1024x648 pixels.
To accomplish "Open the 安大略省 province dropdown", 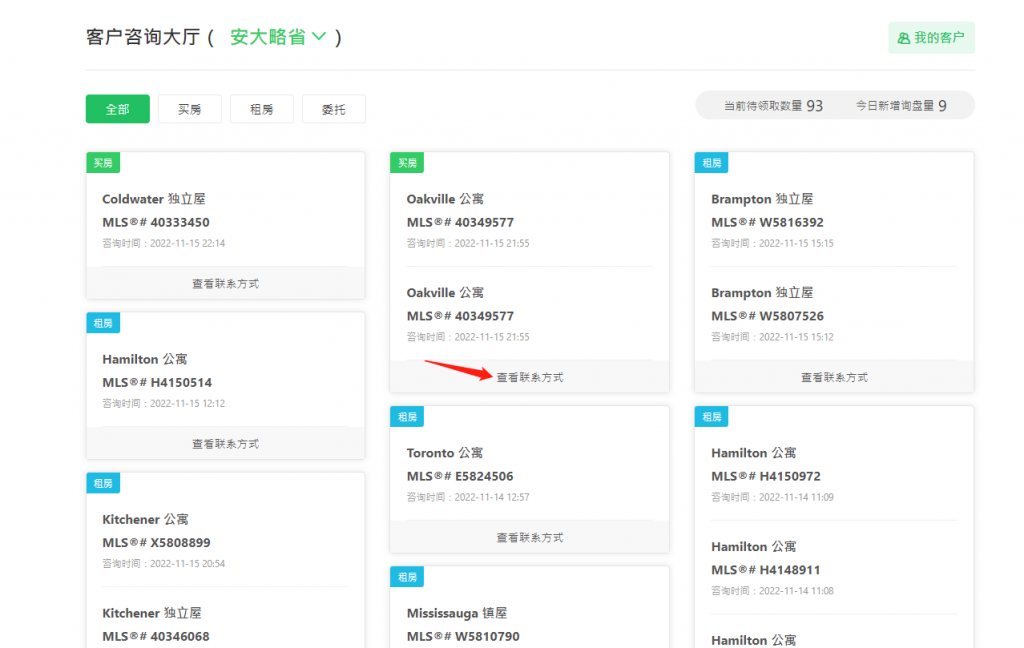I will (x=278, y=37).
